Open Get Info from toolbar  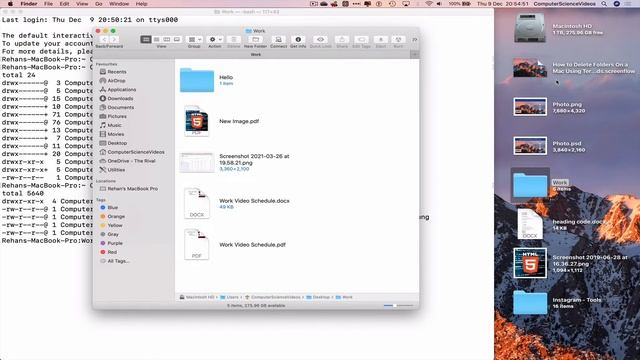tap(298, 40)
